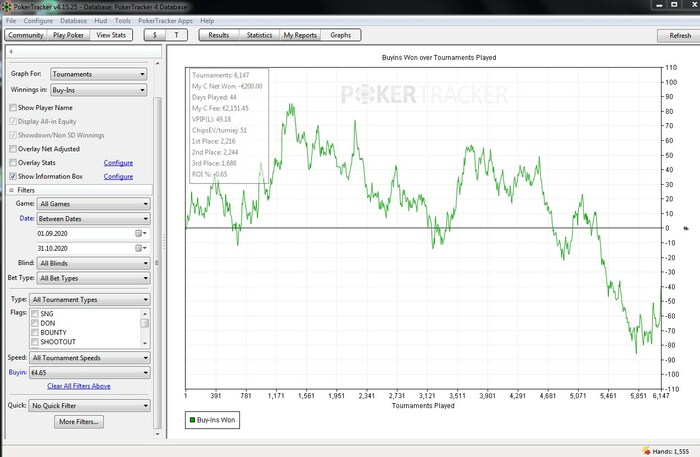Open the Hud menu
The height and width of the screenshot is (457, 700).
pyautogui.click(x=100, y=21)
